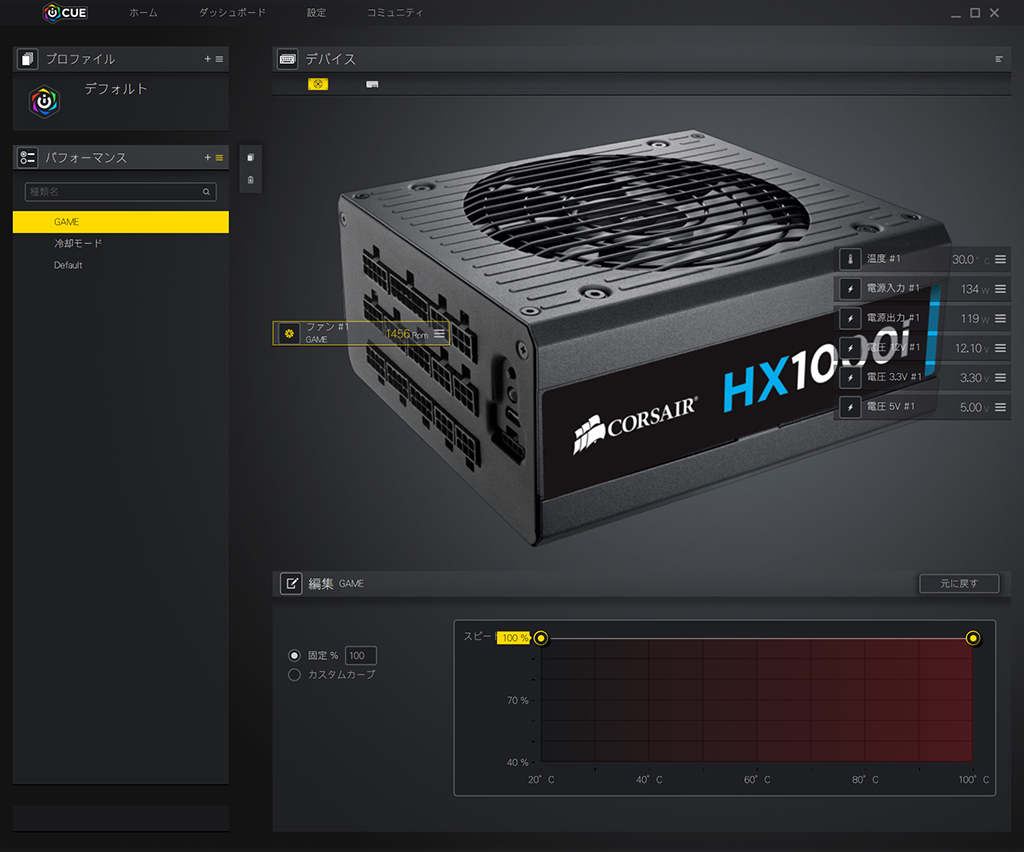Open the パフォーマンス panel menu
This screenshot has width=1024, height=852.
click(x=219, y=157)
